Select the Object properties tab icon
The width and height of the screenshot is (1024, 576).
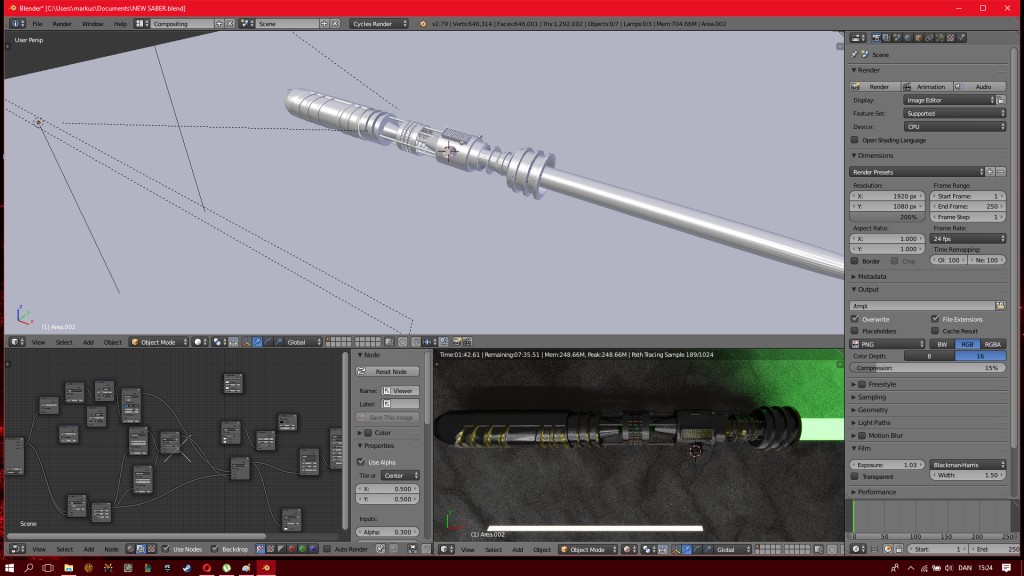click(x=918, y=37)
